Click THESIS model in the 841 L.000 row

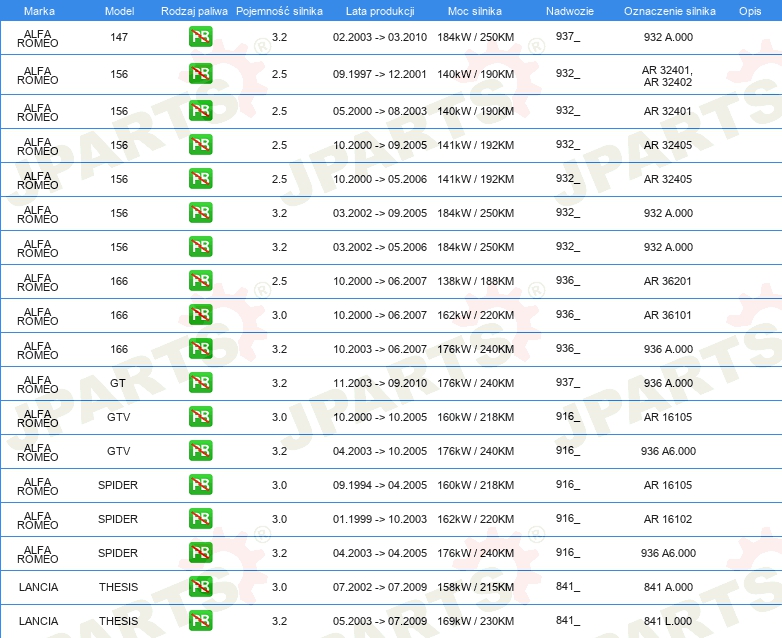(118, 621)
